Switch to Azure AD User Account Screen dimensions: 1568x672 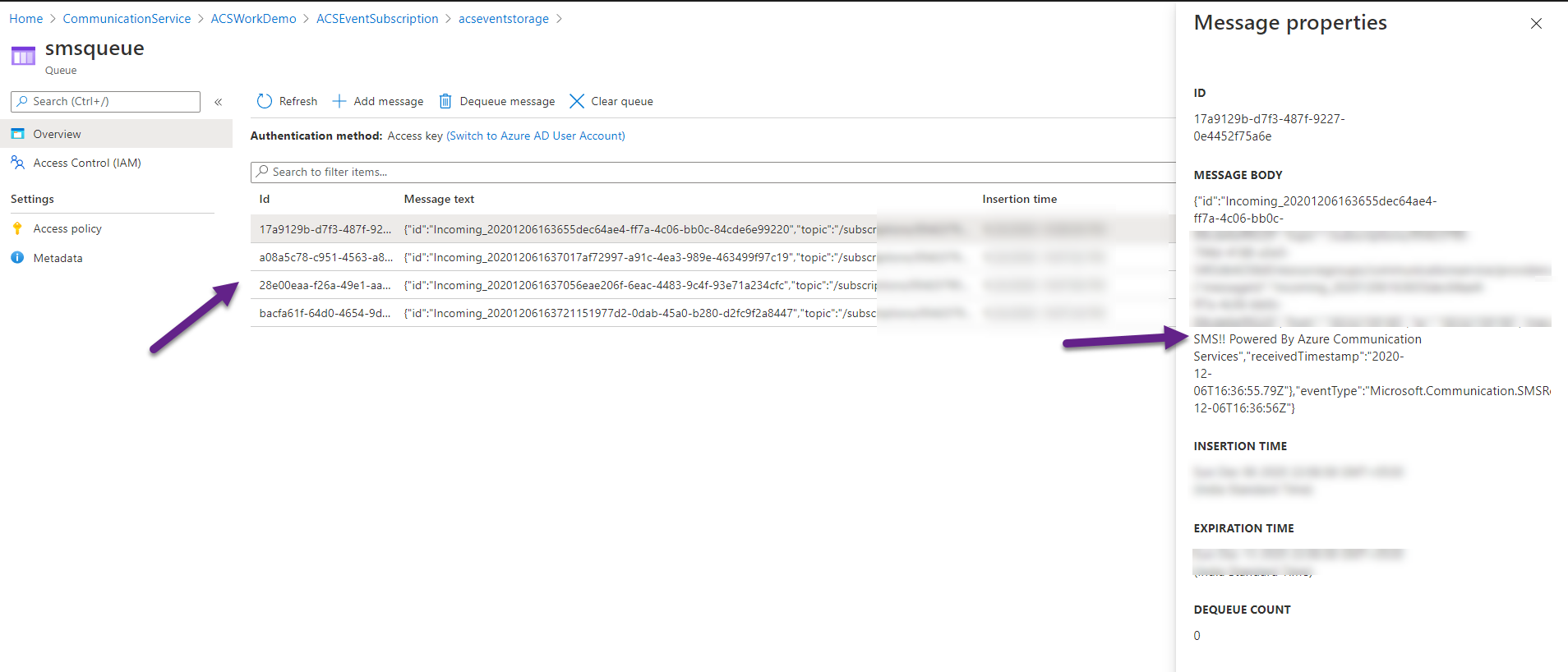tap(535, 136)
